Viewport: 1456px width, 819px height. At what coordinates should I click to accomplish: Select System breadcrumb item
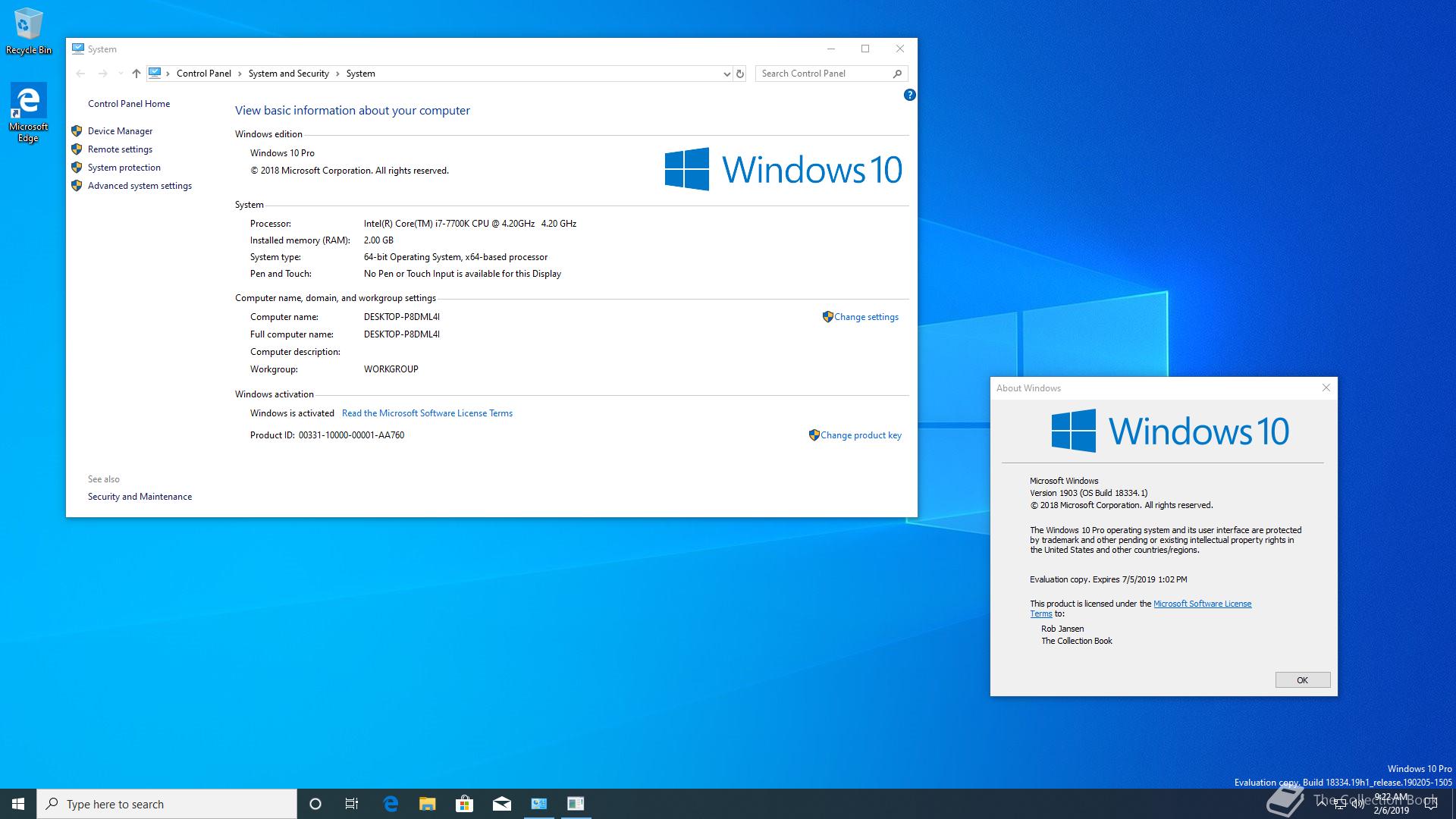pyautogui.click(x=360, y=74)
